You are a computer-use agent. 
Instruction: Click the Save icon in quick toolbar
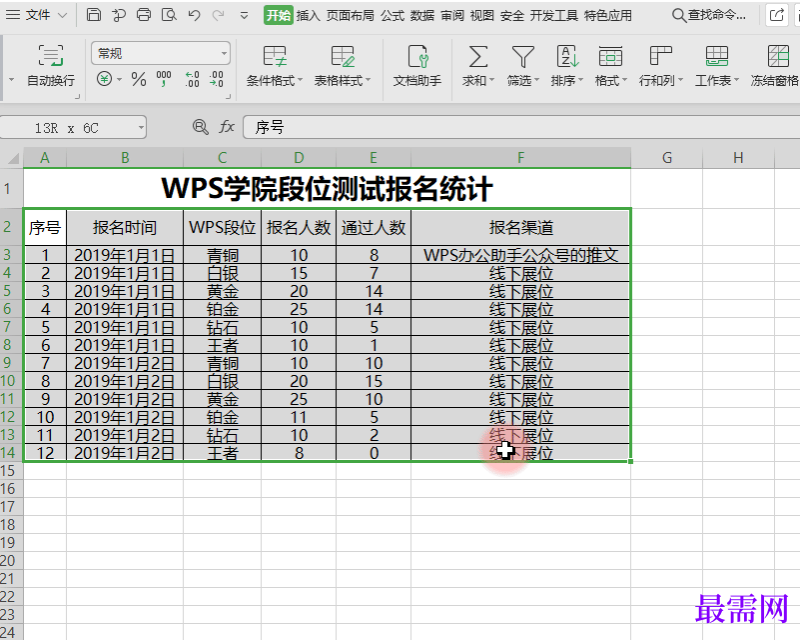pyautogui.click(x=94, y=15)
